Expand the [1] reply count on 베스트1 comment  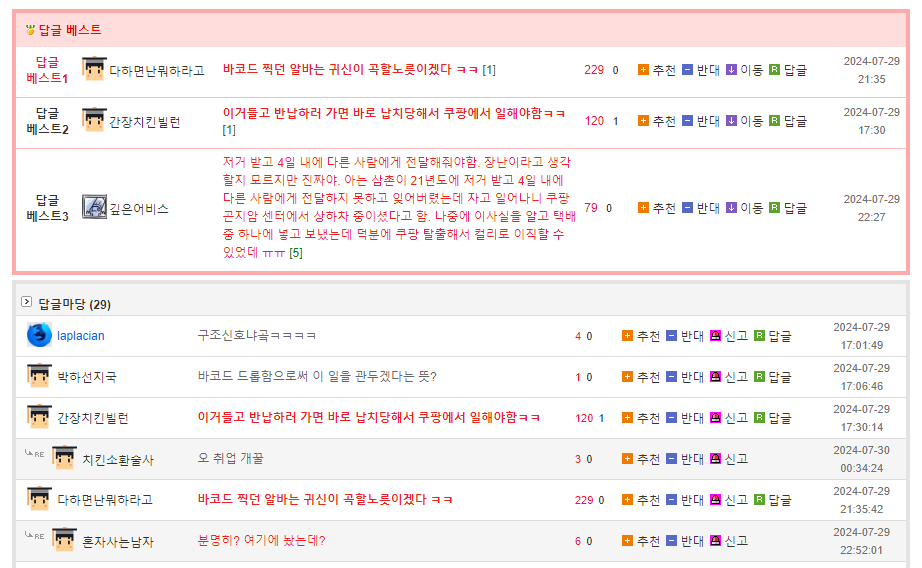tap(489, 70)
